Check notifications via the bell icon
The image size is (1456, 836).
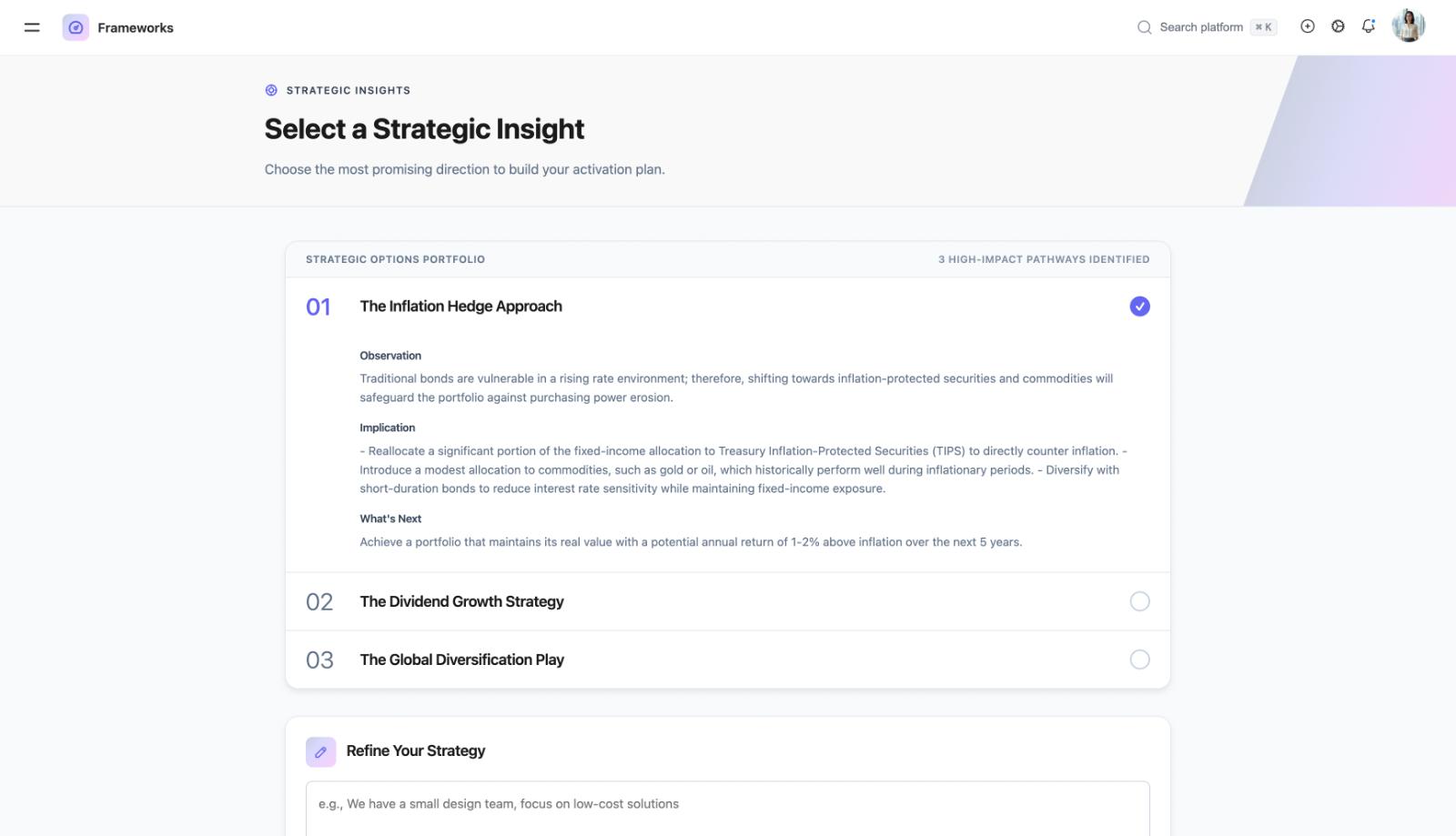point(1369,26)
